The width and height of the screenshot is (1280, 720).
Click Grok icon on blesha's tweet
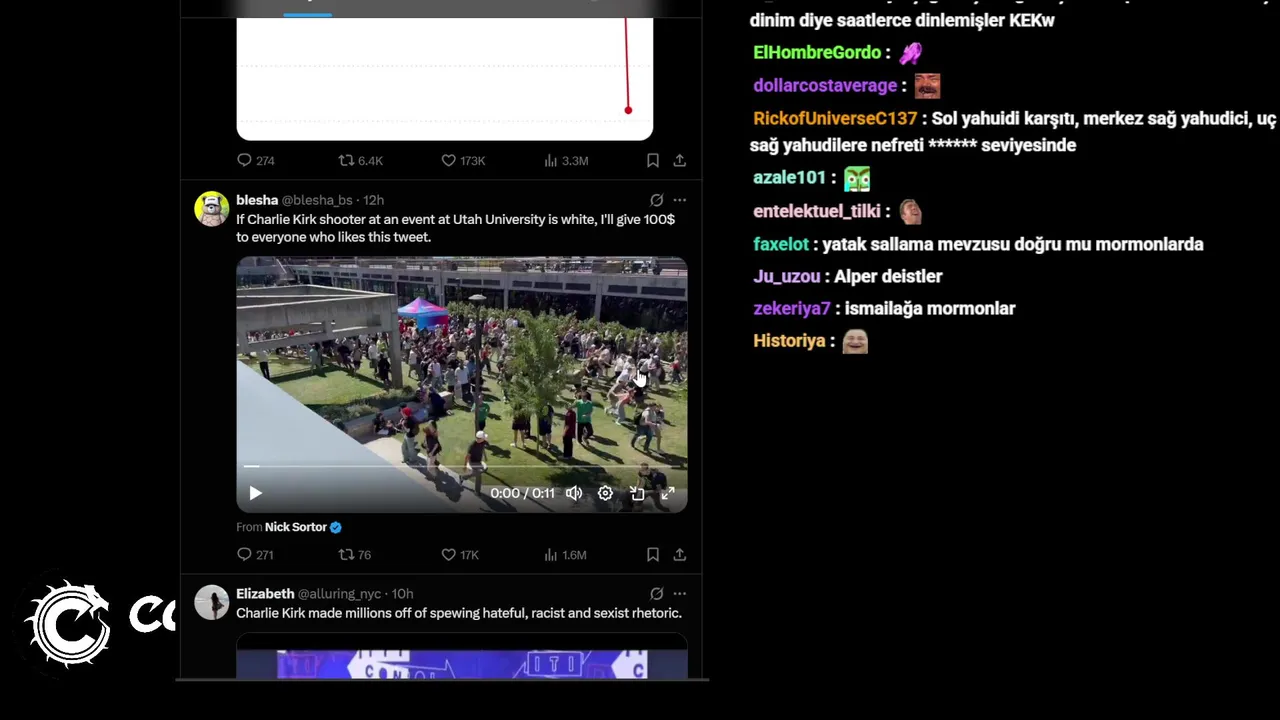coord(656,200)
